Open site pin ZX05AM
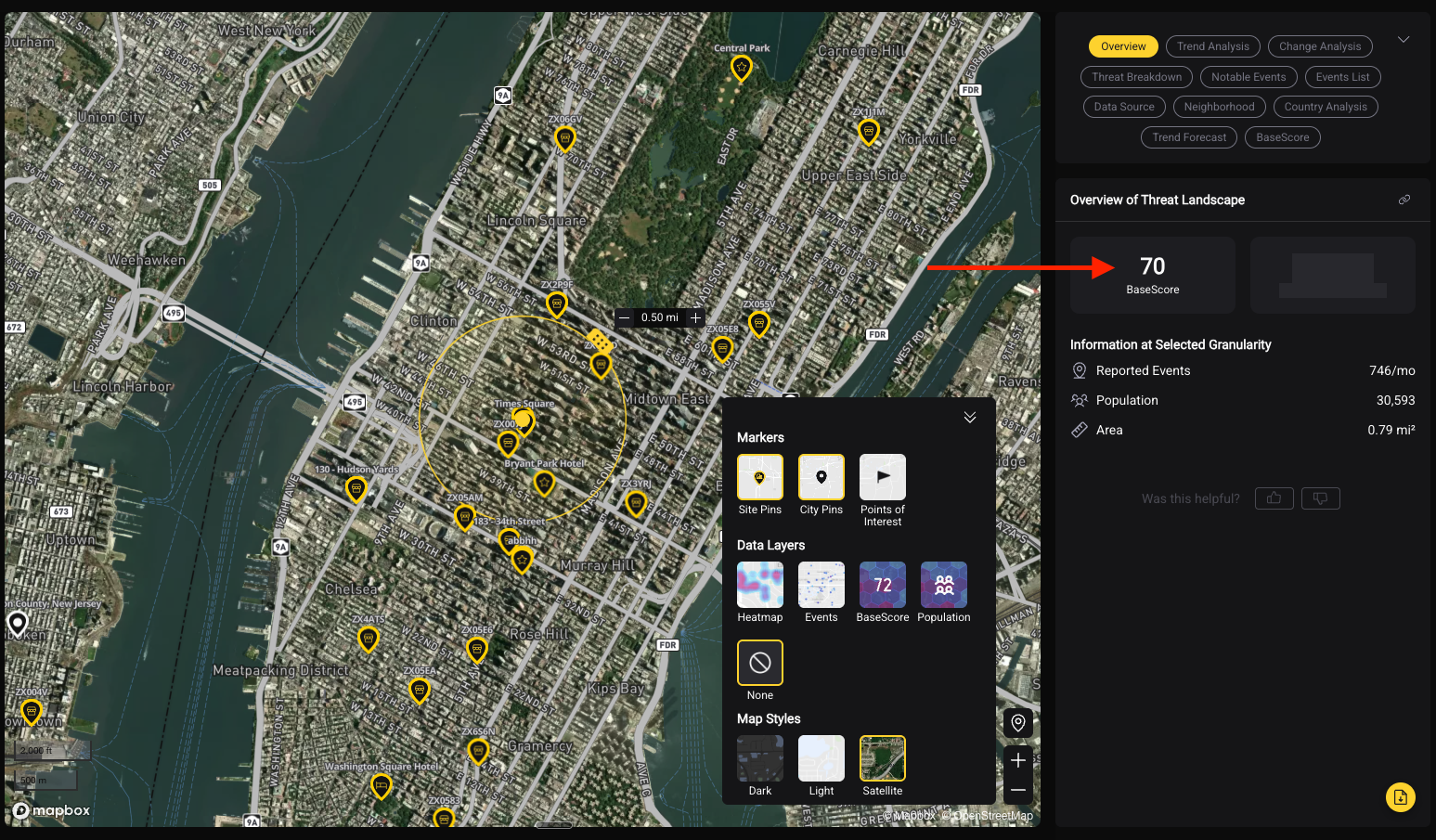1436x840 pixels. (x=464, y=517)
